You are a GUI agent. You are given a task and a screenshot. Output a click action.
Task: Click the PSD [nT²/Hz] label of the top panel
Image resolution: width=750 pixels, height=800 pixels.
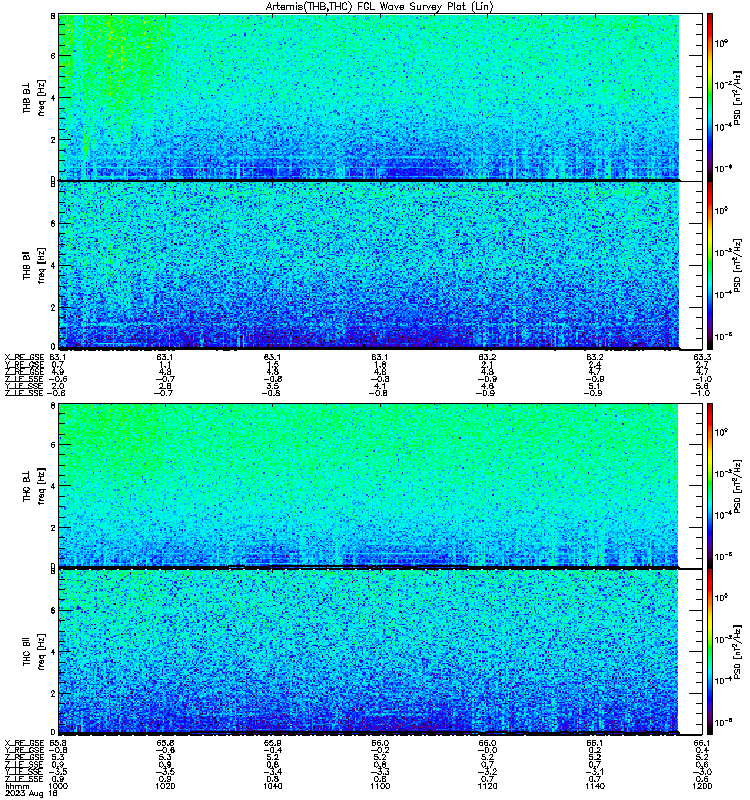(x=737, y=97)
